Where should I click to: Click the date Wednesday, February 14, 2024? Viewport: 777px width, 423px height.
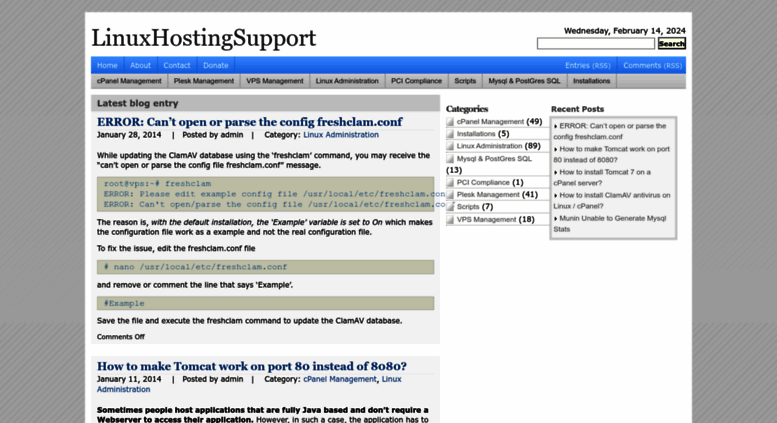click(x=625, y=31)
